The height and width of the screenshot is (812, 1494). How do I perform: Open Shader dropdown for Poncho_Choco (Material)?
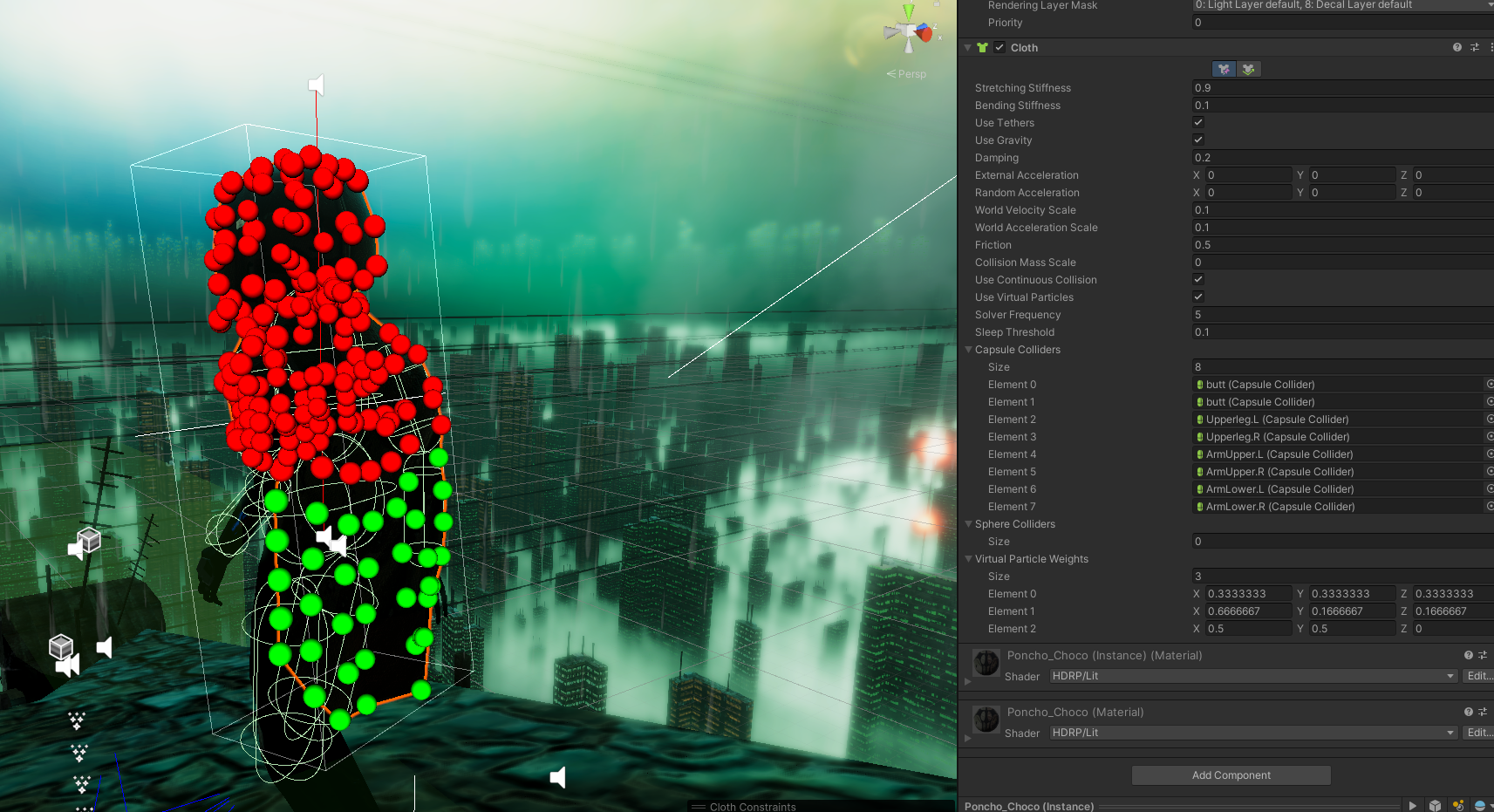(1253, 733)
